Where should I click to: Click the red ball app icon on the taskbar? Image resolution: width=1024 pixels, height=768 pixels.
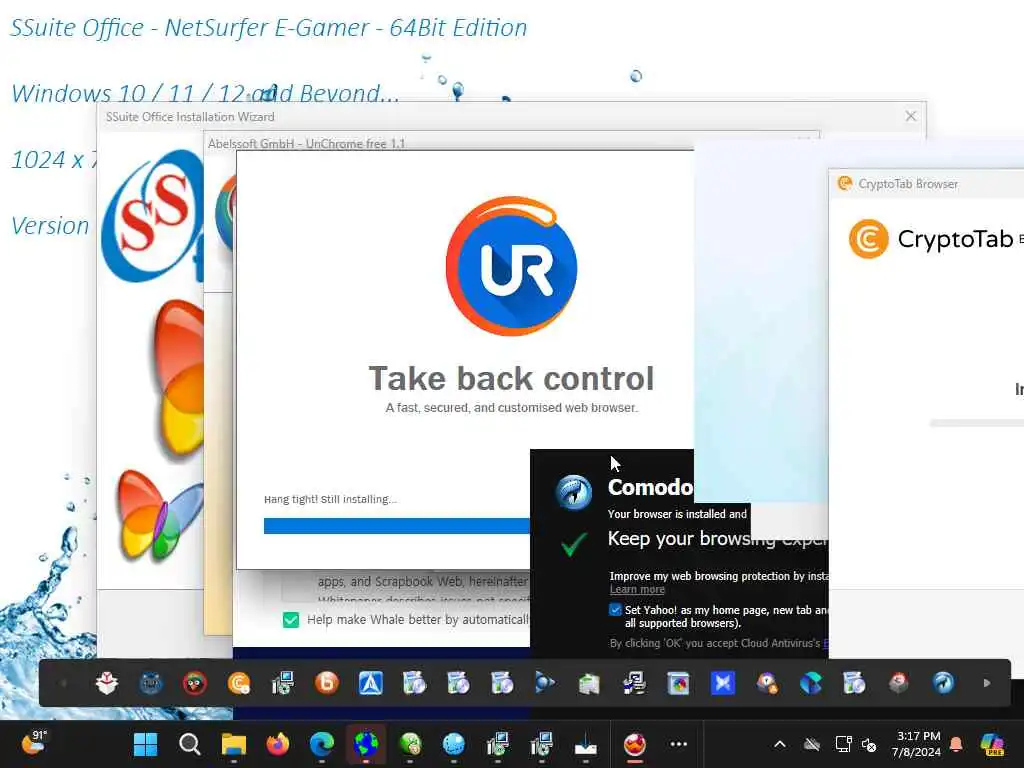point(634,744)
